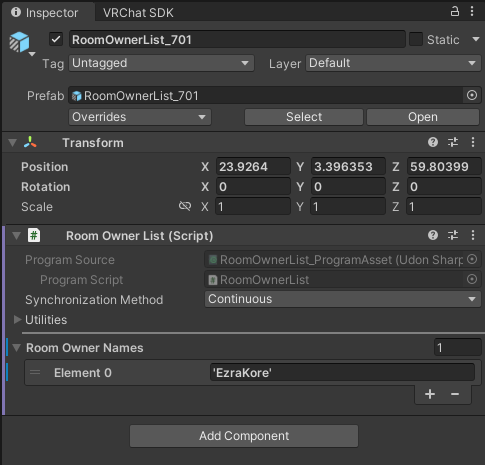The image size is (485, 465).
Task: Select the Inspector tab
Action: tap(45, 13)
